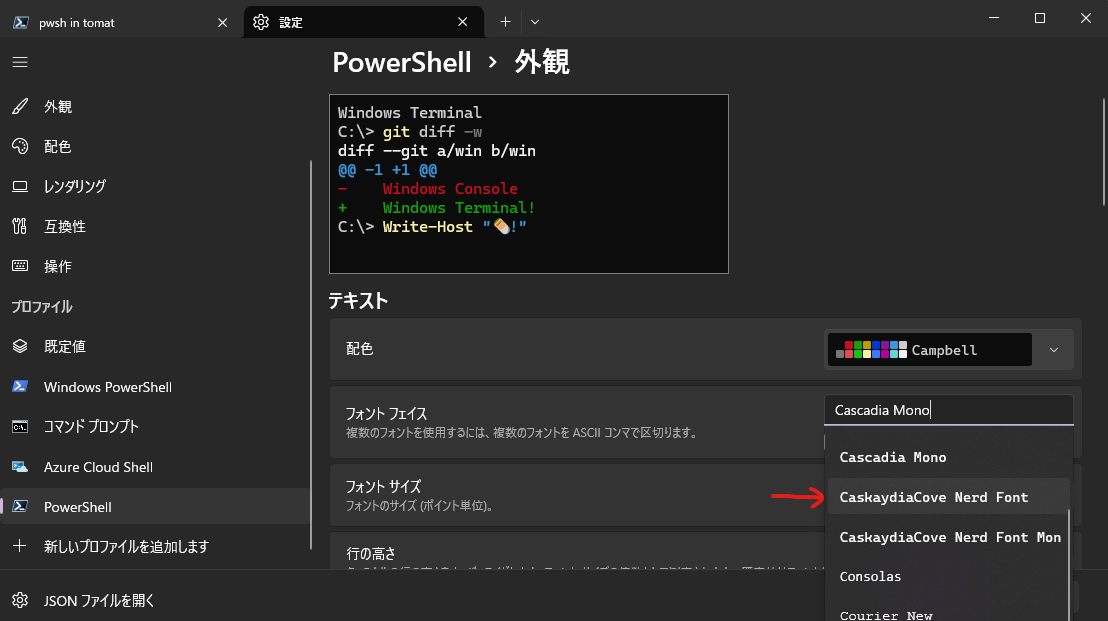Screen dimensions: 1108x621
Task: Click the gear icon beside JSON file
Action: pos(20,601)
